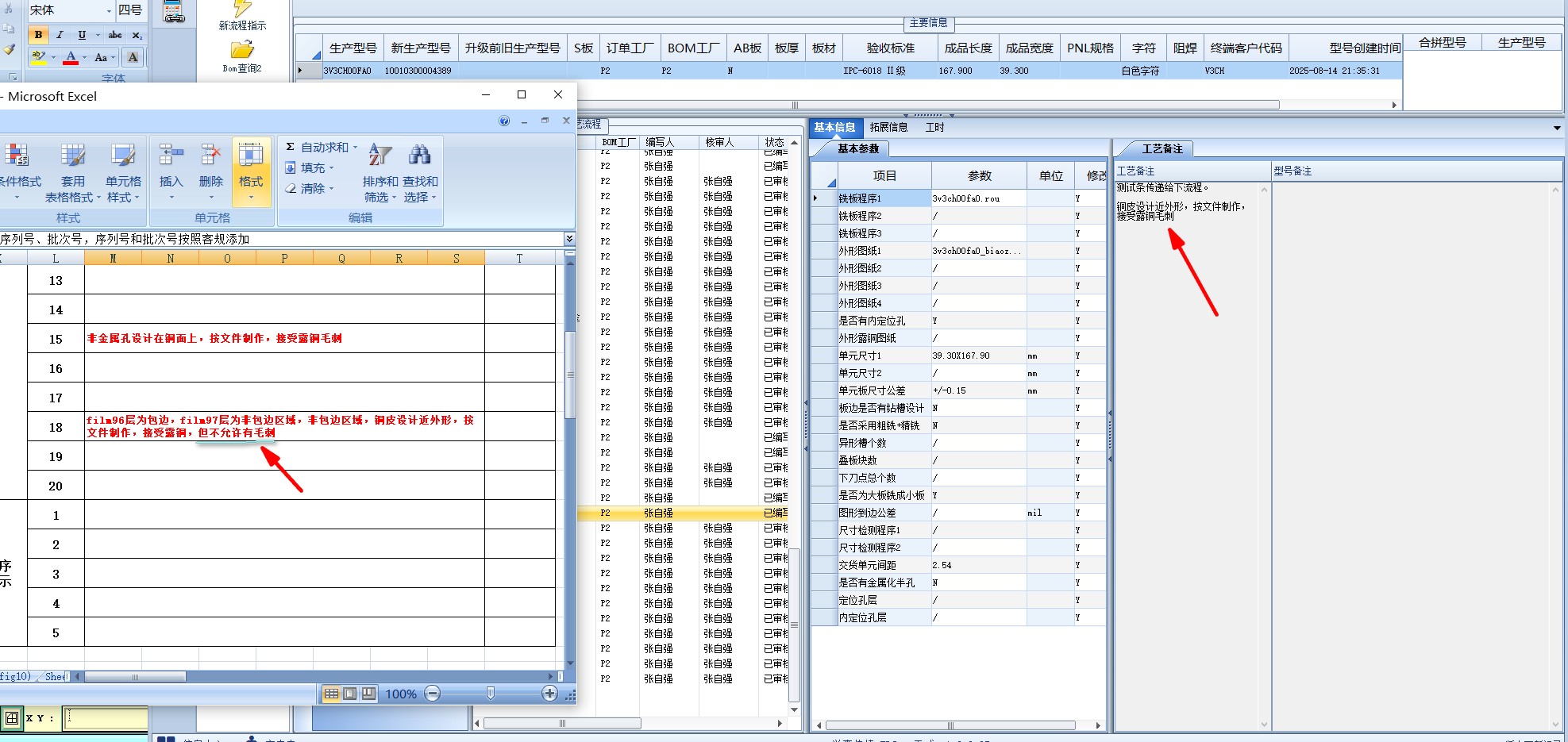Click the 验收标准 column header
Image resolution: width=1568 pixels, height=742 pixels.
tap(891, 48)
